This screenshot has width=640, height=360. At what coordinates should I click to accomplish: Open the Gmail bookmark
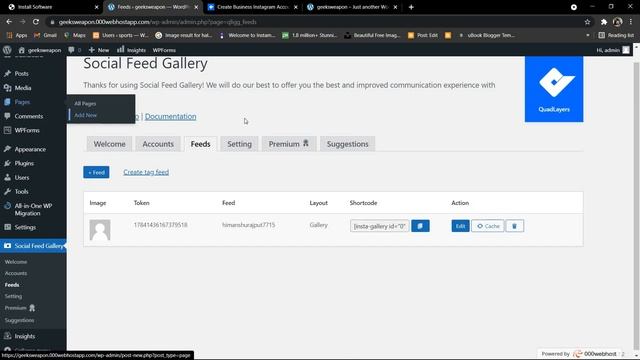pyautogui.click(x=45, y=36)
